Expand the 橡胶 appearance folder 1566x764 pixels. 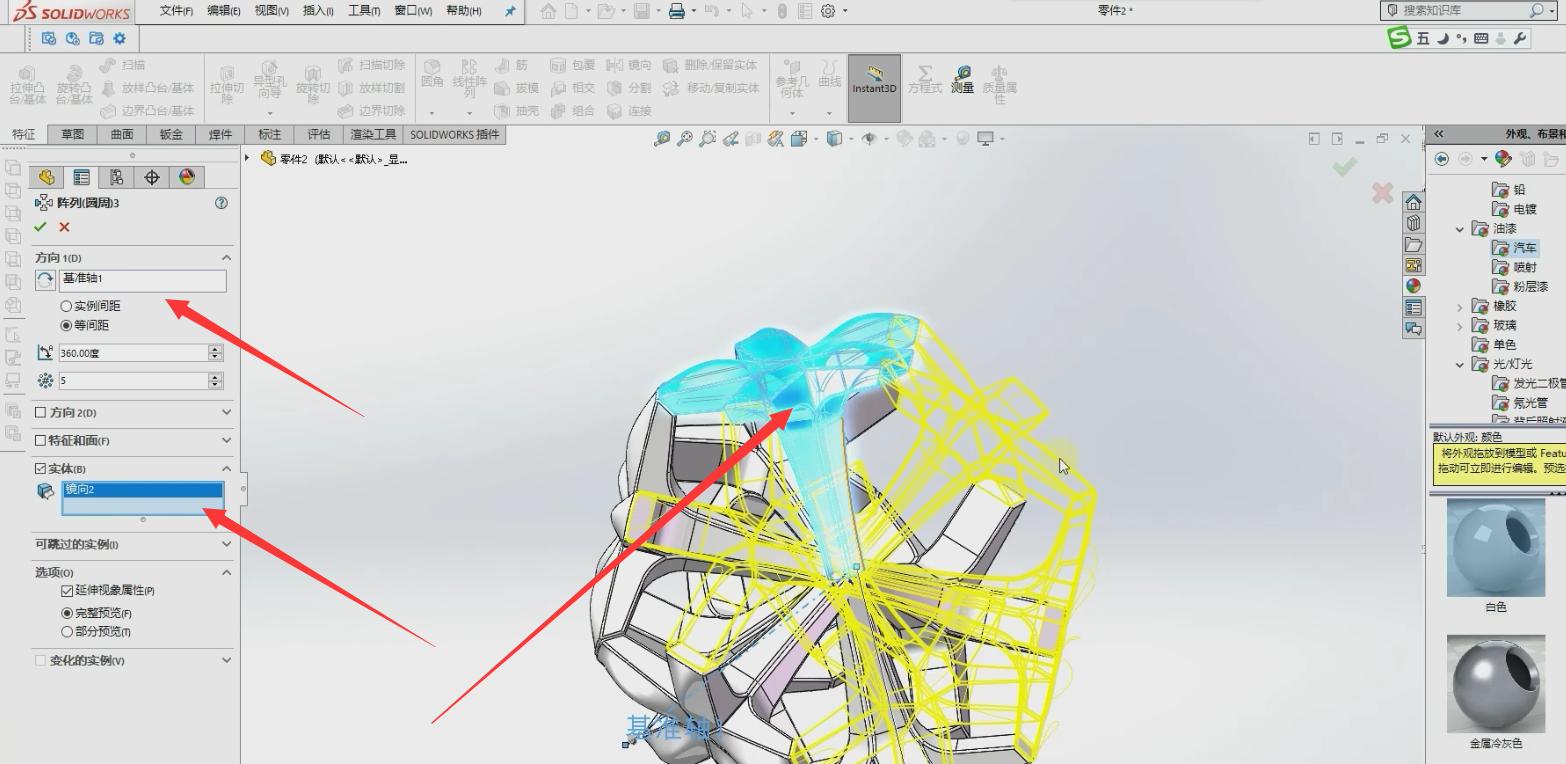[x=1459, y=306]
